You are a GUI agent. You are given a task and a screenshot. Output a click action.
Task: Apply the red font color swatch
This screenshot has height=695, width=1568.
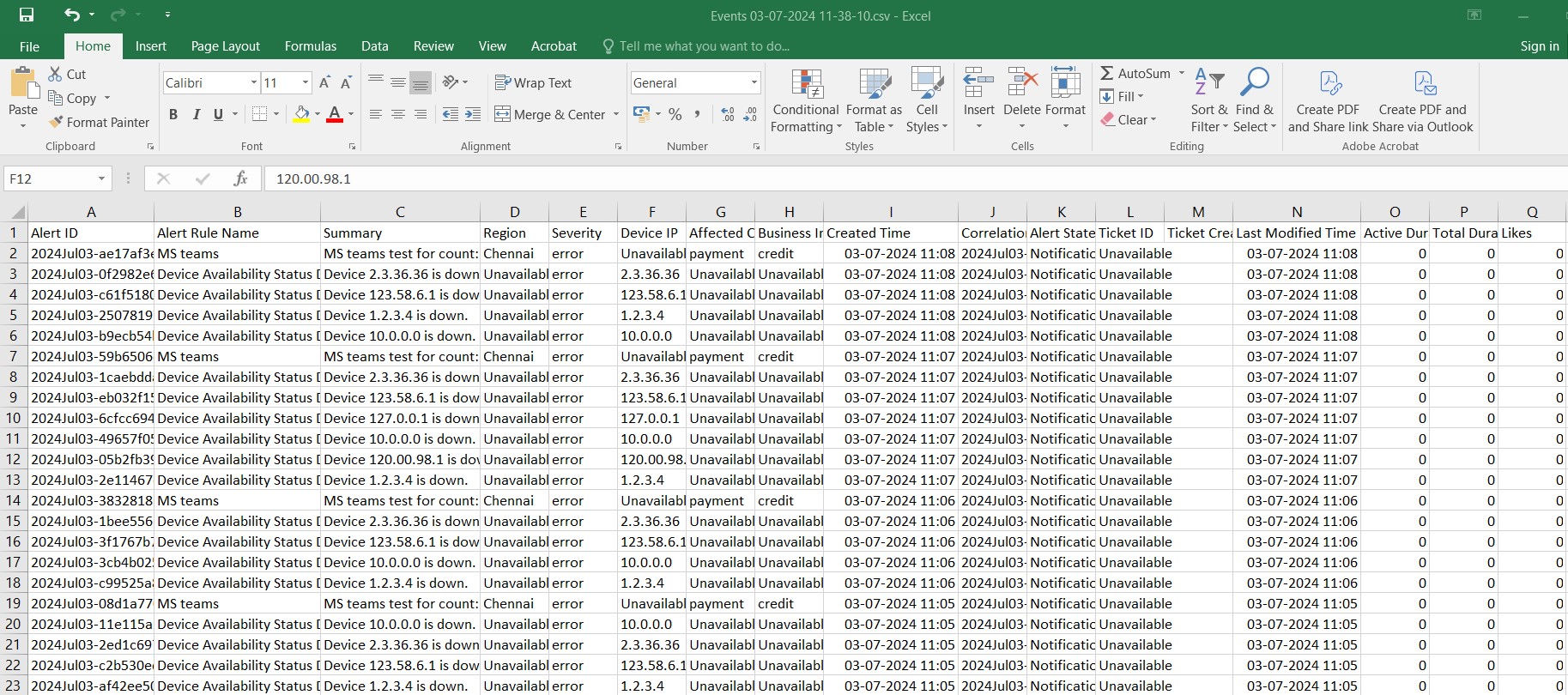click(335, 114)
